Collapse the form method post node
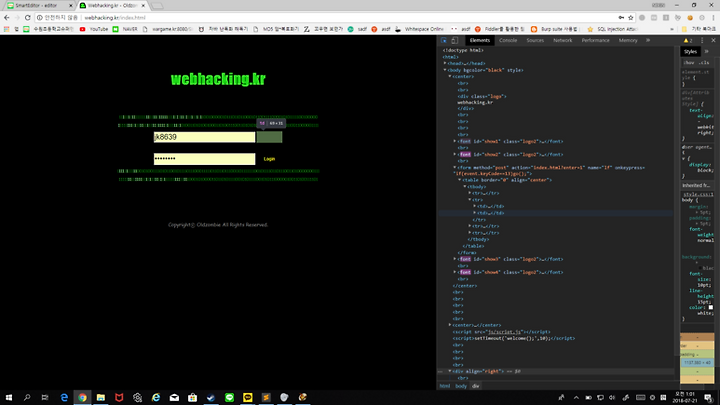 pyautogui.click(x=455, y=168)
